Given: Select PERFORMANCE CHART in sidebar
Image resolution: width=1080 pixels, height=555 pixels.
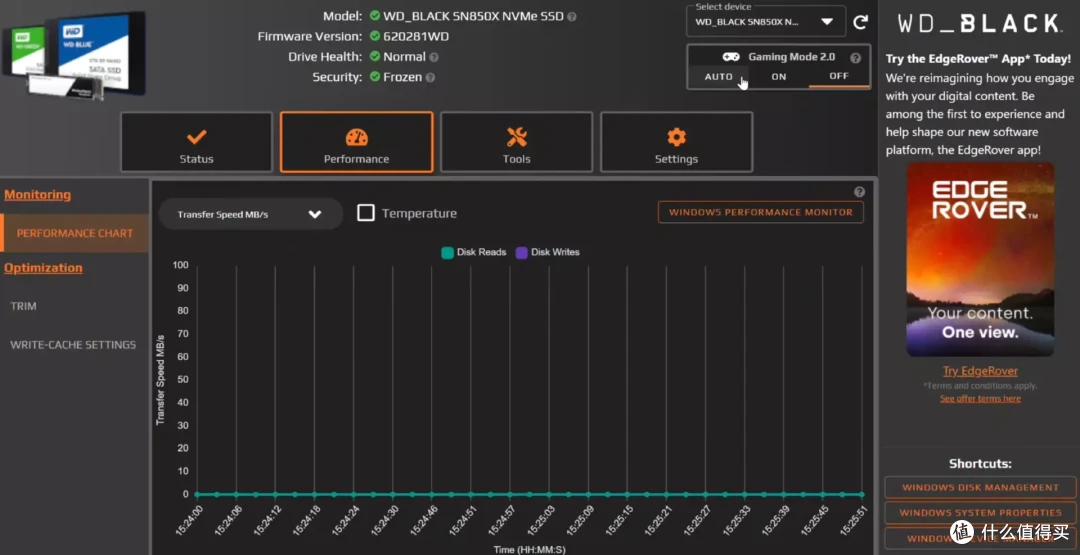Looking at the screenshot, I should click(74, 233).
